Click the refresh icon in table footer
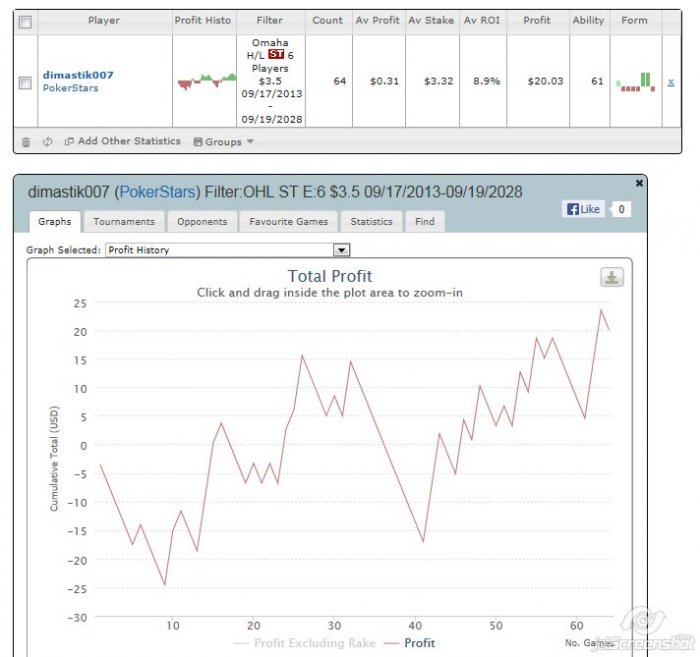 click(47, 142)
